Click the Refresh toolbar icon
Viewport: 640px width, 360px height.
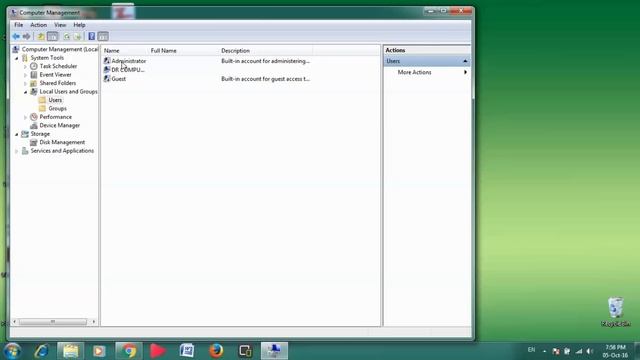(x=67, y=36)
